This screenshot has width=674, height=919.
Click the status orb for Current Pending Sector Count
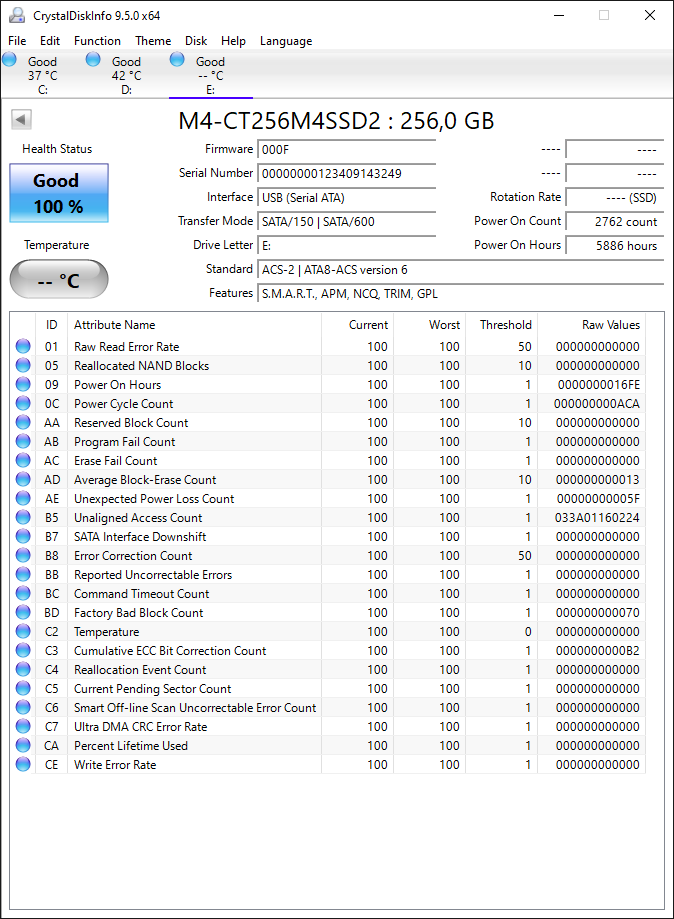tap(23, 688)
